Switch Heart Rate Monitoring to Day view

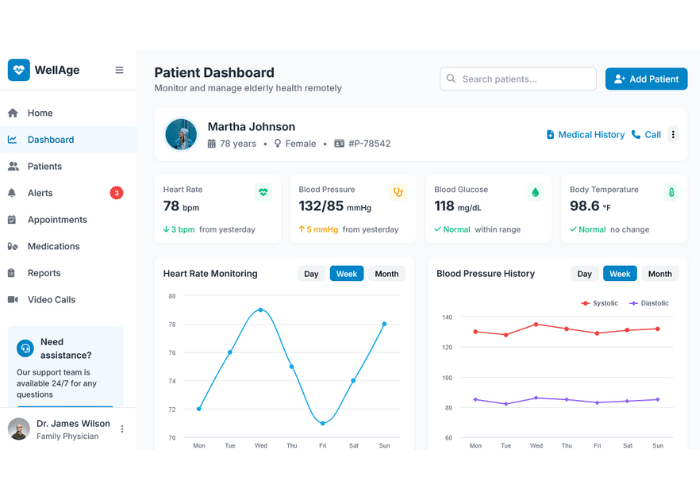(311, 274)
